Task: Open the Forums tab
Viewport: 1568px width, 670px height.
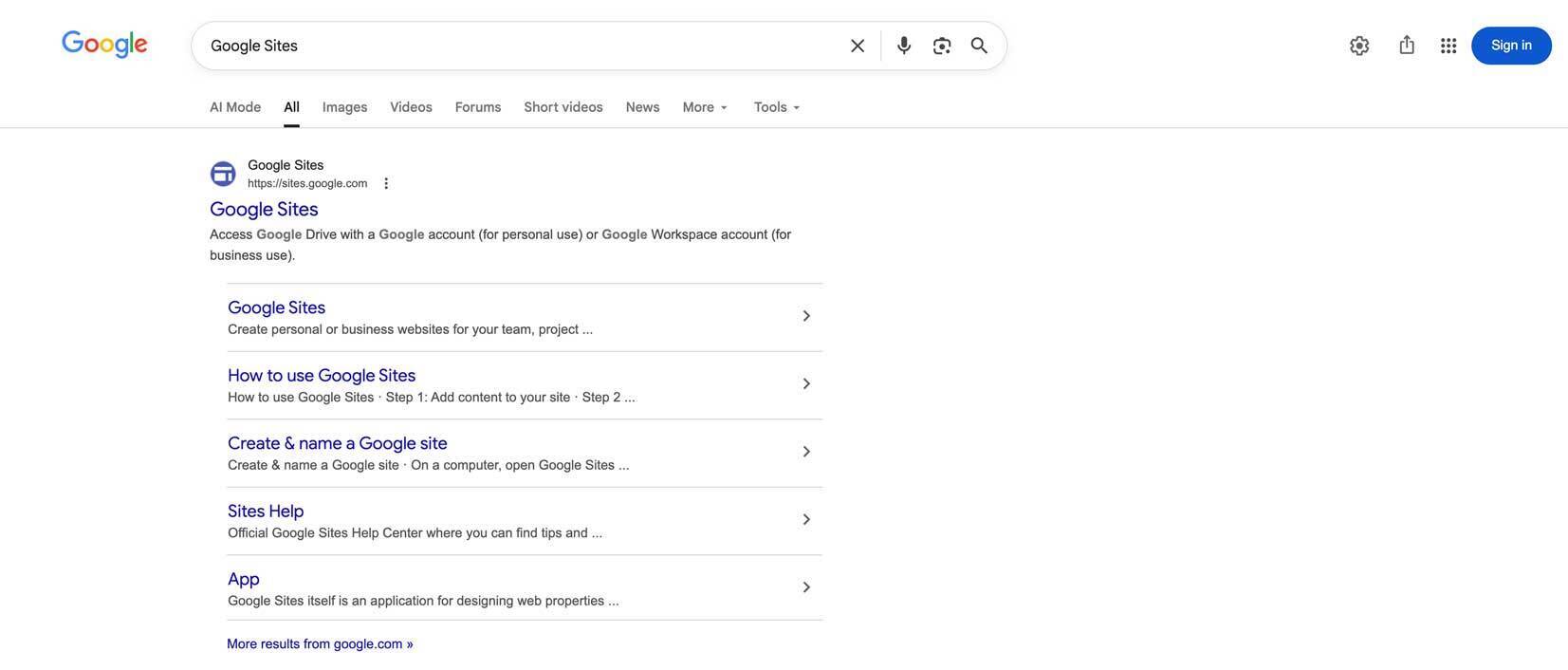Action: point(478,107)
